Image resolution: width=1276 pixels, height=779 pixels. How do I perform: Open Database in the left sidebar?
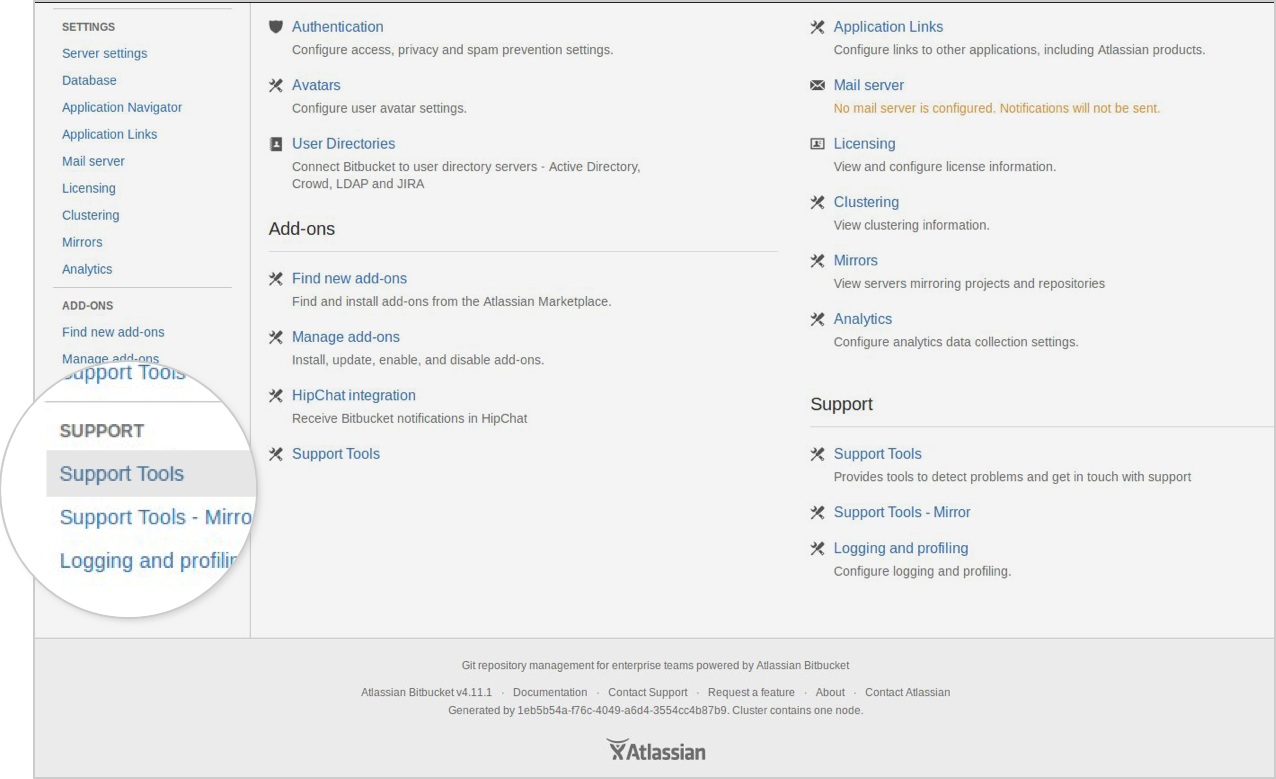pyautogui.click(x=89, y=80)
